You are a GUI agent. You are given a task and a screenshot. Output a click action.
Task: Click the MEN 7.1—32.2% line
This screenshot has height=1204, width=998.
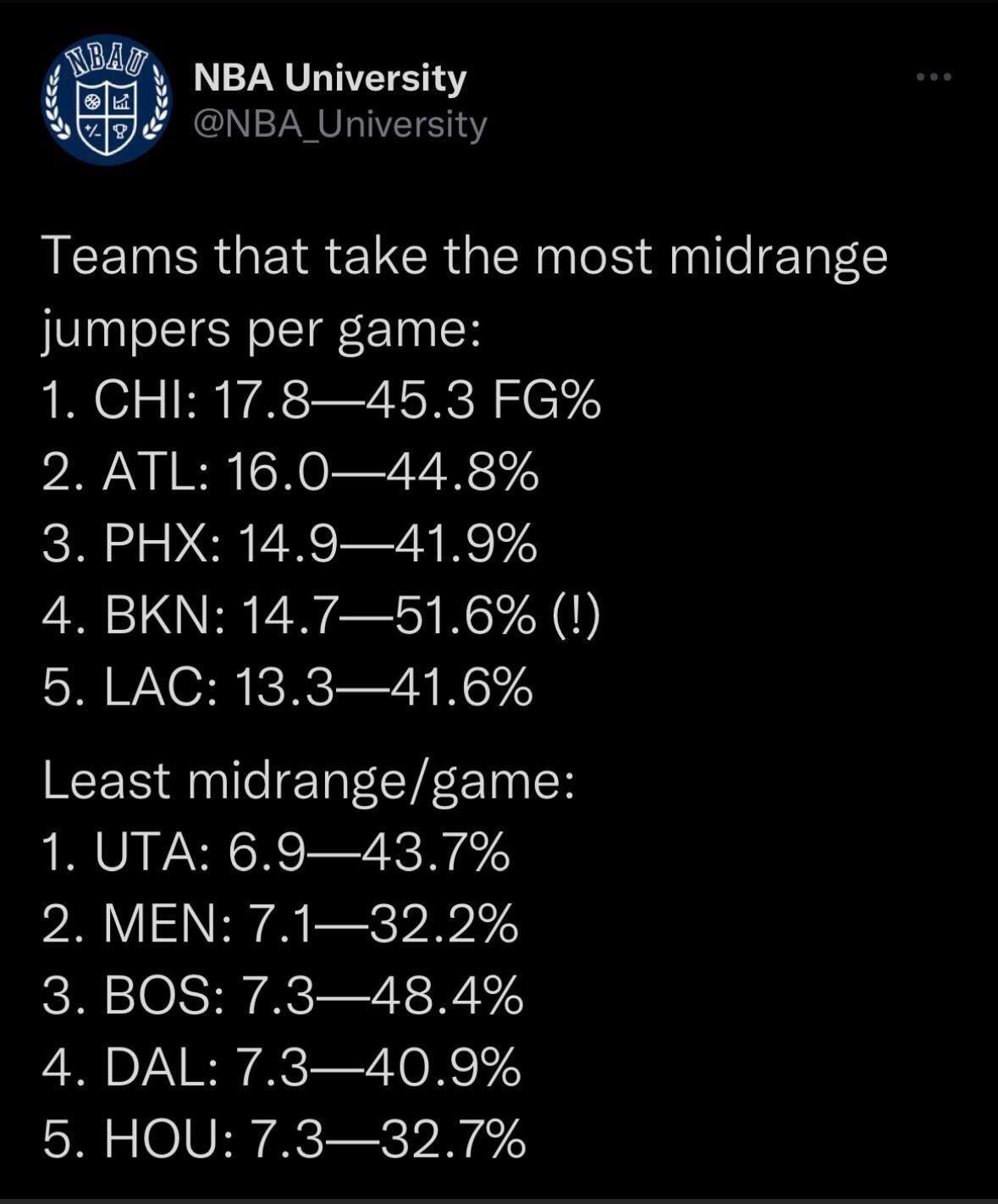coord(279,924)
